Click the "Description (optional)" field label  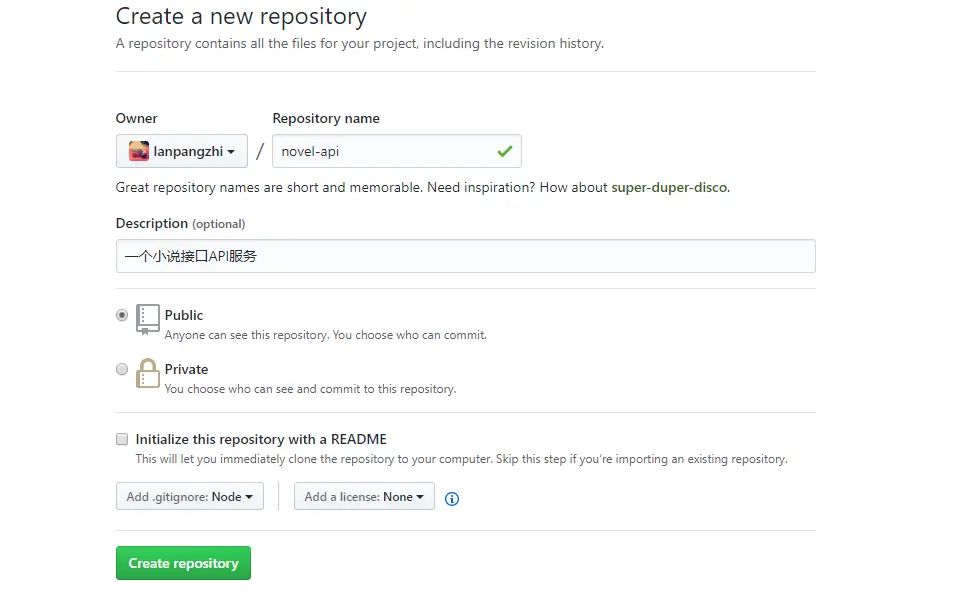tap(180, 223)
